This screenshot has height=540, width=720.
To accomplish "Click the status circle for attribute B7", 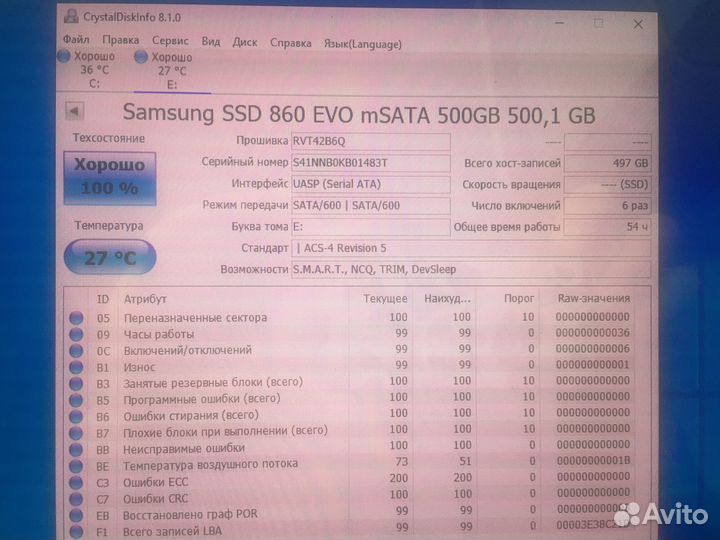I will 76,433.
